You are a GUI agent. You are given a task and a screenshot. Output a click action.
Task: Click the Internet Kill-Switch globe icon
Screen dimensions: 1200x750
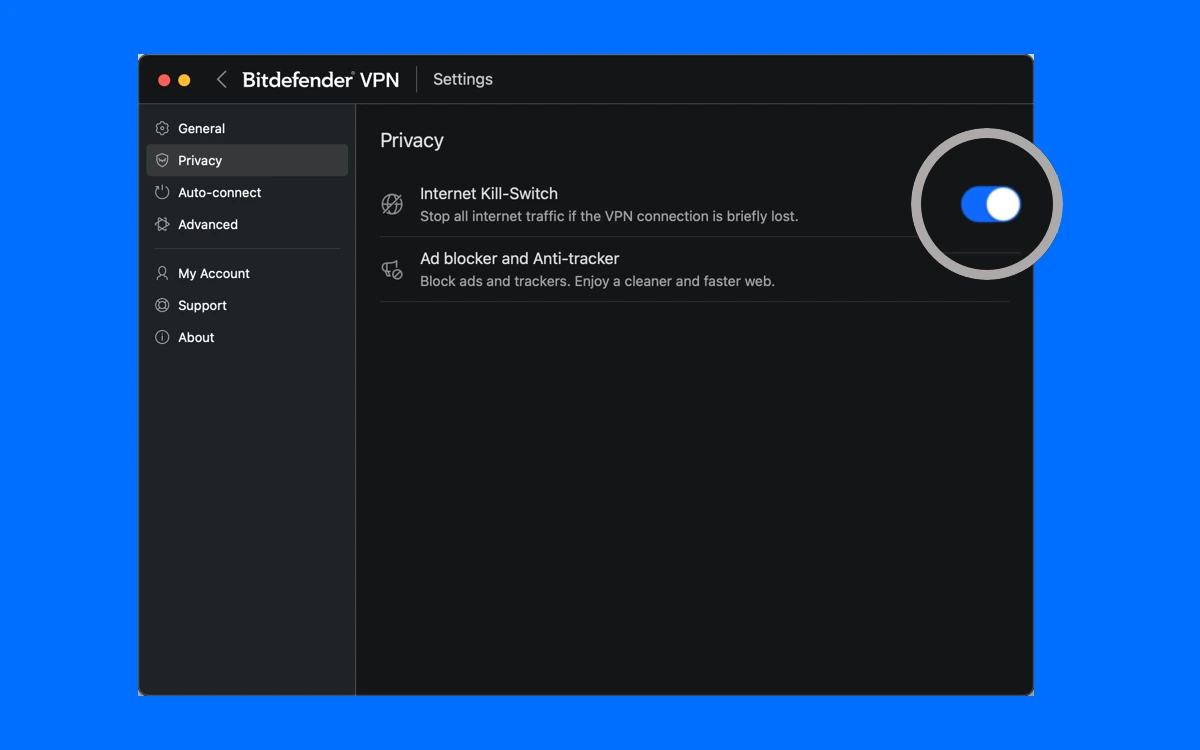tap(392, 204)
